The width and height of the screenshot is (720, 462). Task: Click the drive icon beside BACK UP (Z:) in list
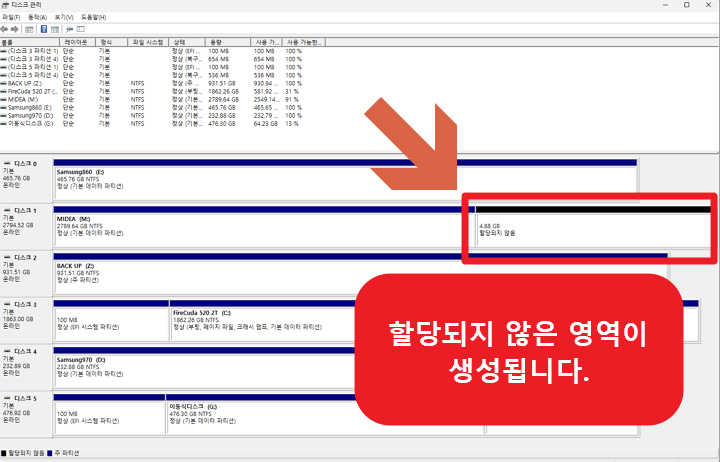point(4,84)
